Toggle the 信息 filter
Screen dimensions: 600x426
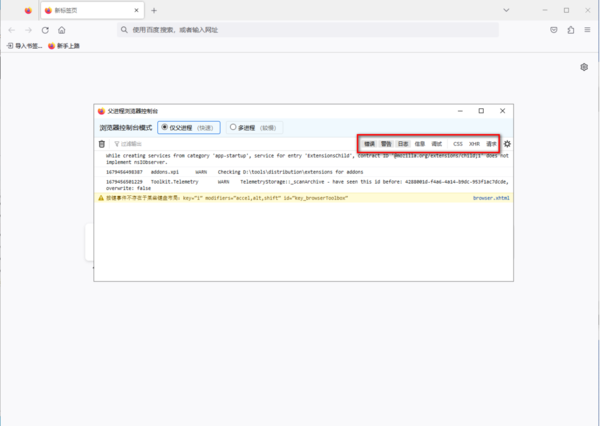click(420, 144)
